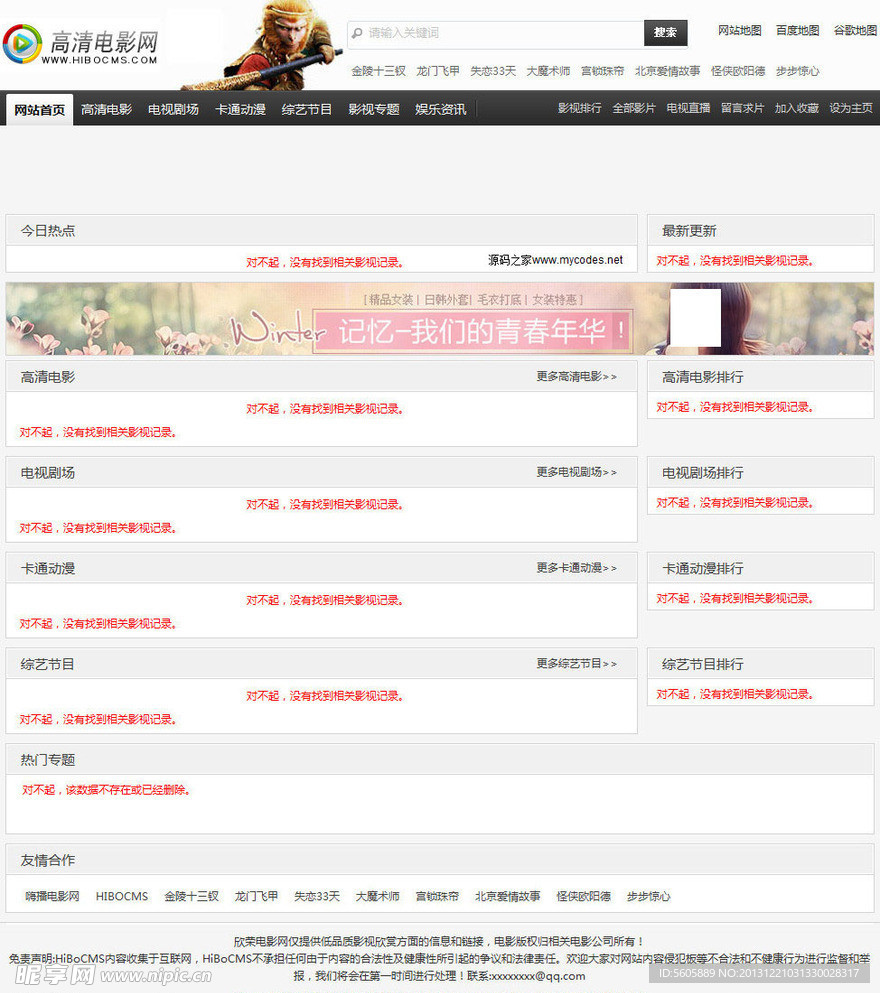The image size is (880, 993).
Task: Click the magnifier icon in search box
Action: coord(357,33)
